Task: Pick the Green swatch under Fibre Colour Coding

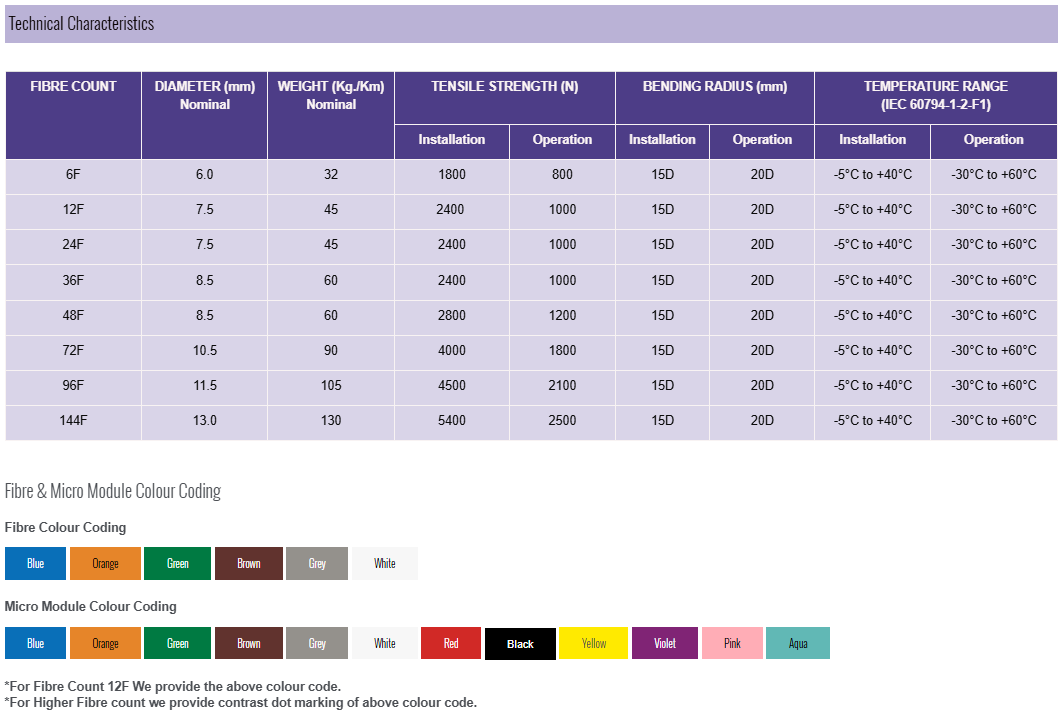Action: point(177,564)
